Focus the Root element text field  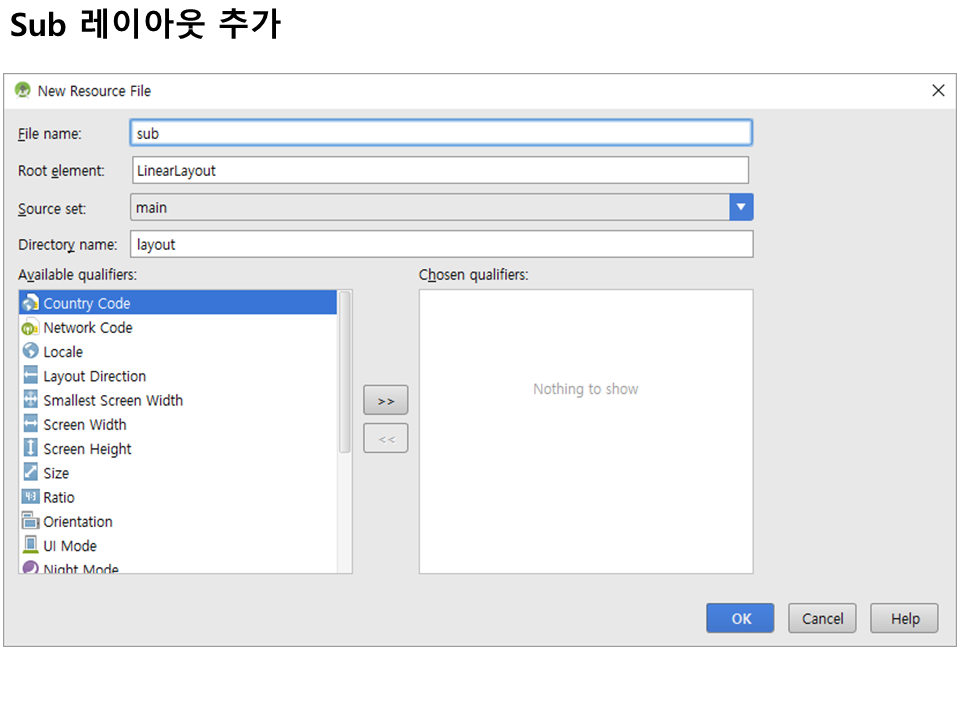tap(440, 170)
